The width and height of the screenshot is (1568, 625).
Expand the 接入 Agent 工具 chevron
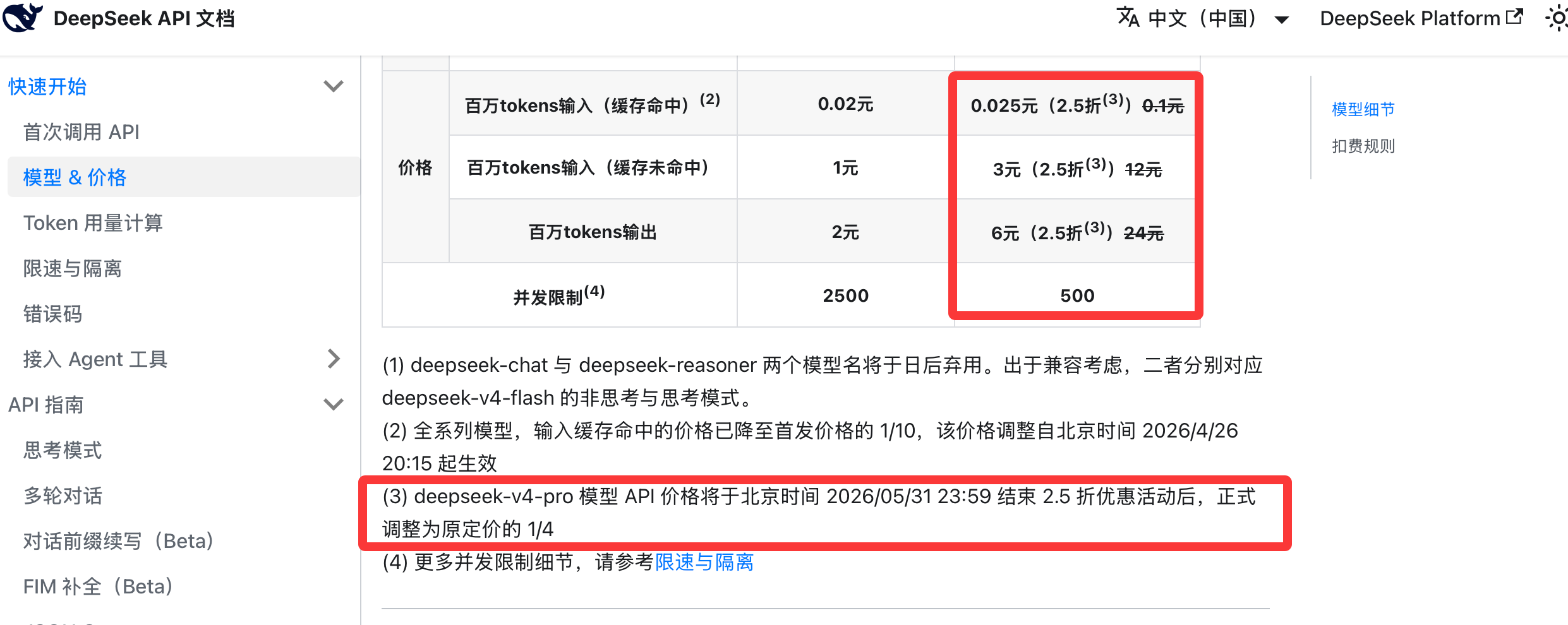(334, 359)
